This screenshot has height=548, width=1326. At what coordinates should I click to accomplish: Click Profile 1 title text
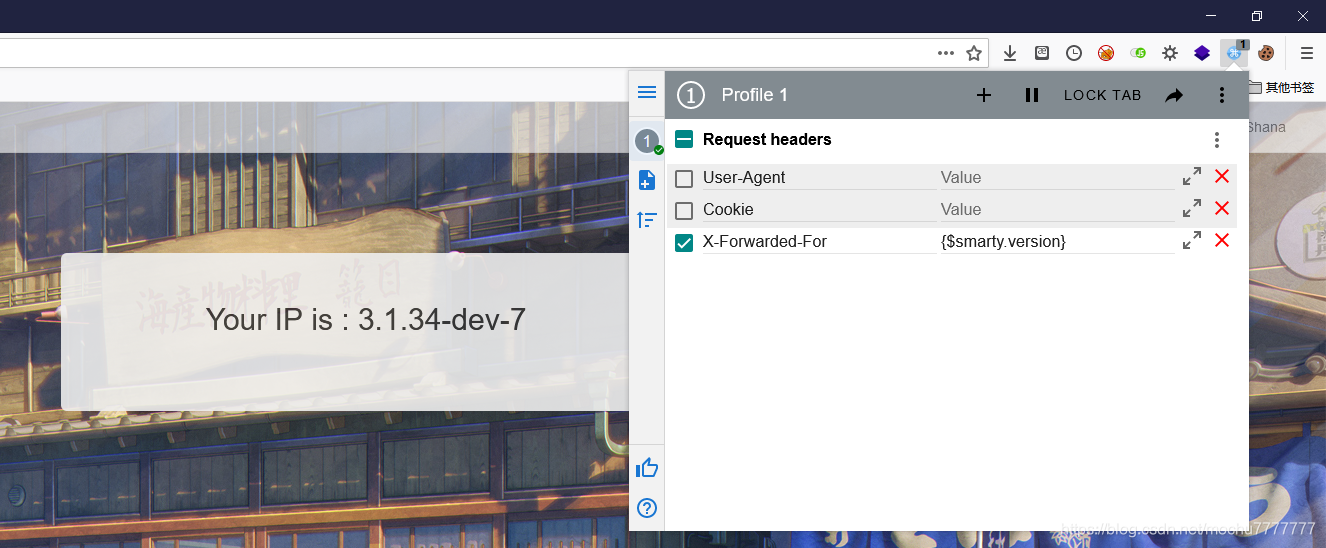click(755, 95)
